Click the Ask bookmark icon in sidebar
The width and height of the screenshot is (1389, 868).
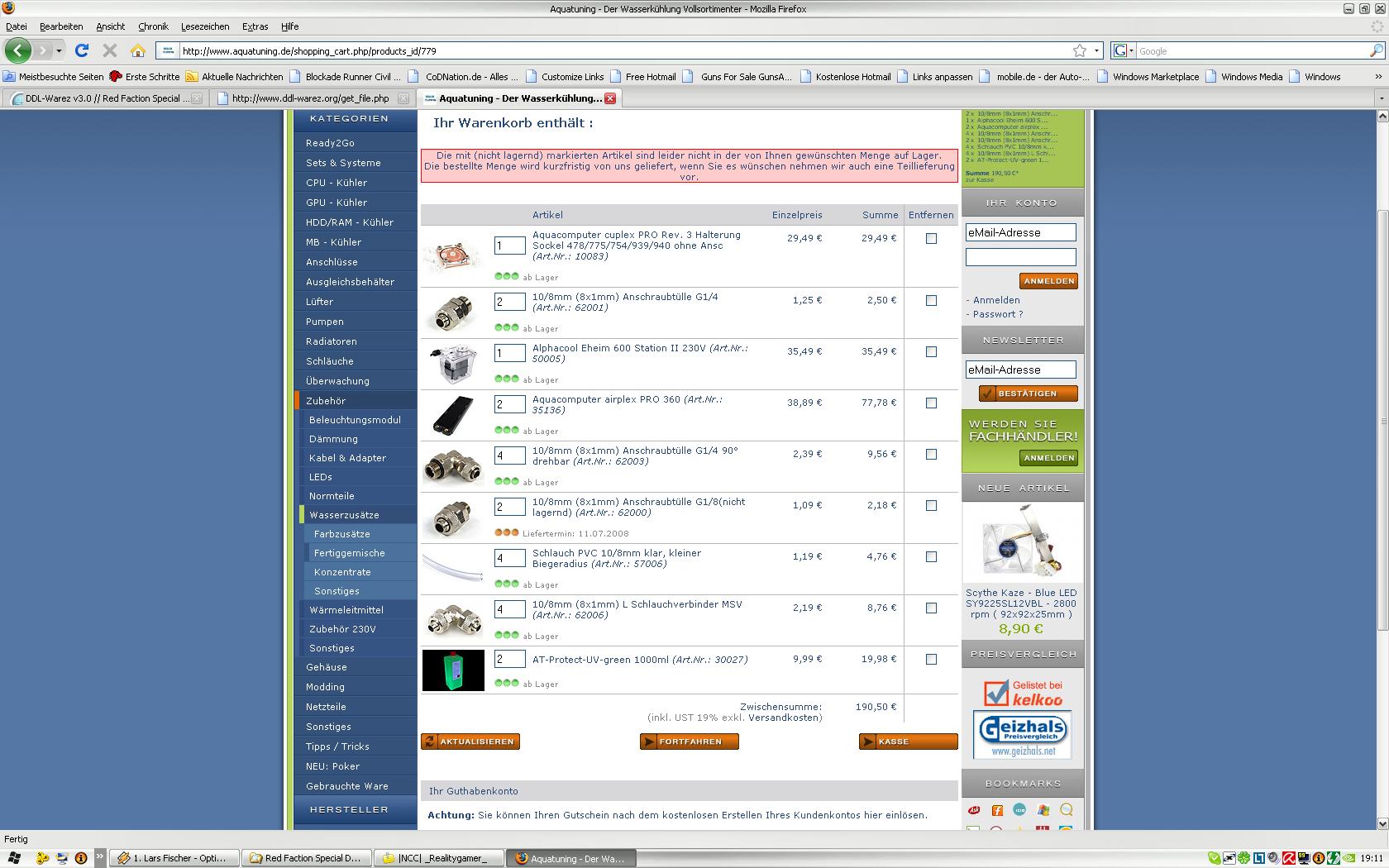click(975, 810)
